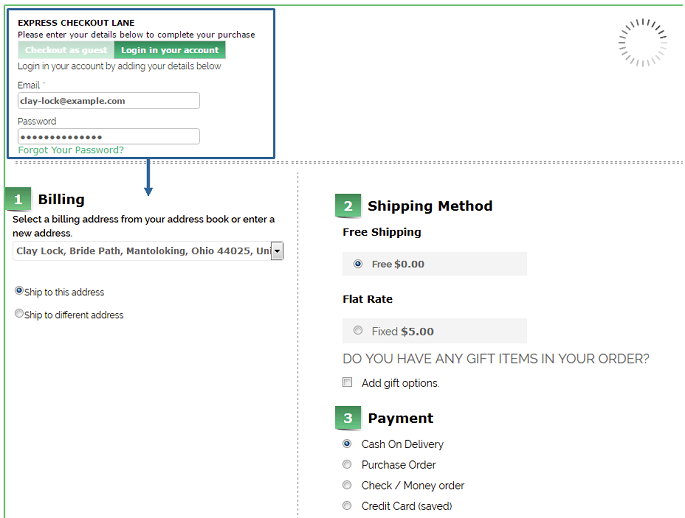Click the Billing step 1 badge
685x518 pixels.
coord(18,200)
